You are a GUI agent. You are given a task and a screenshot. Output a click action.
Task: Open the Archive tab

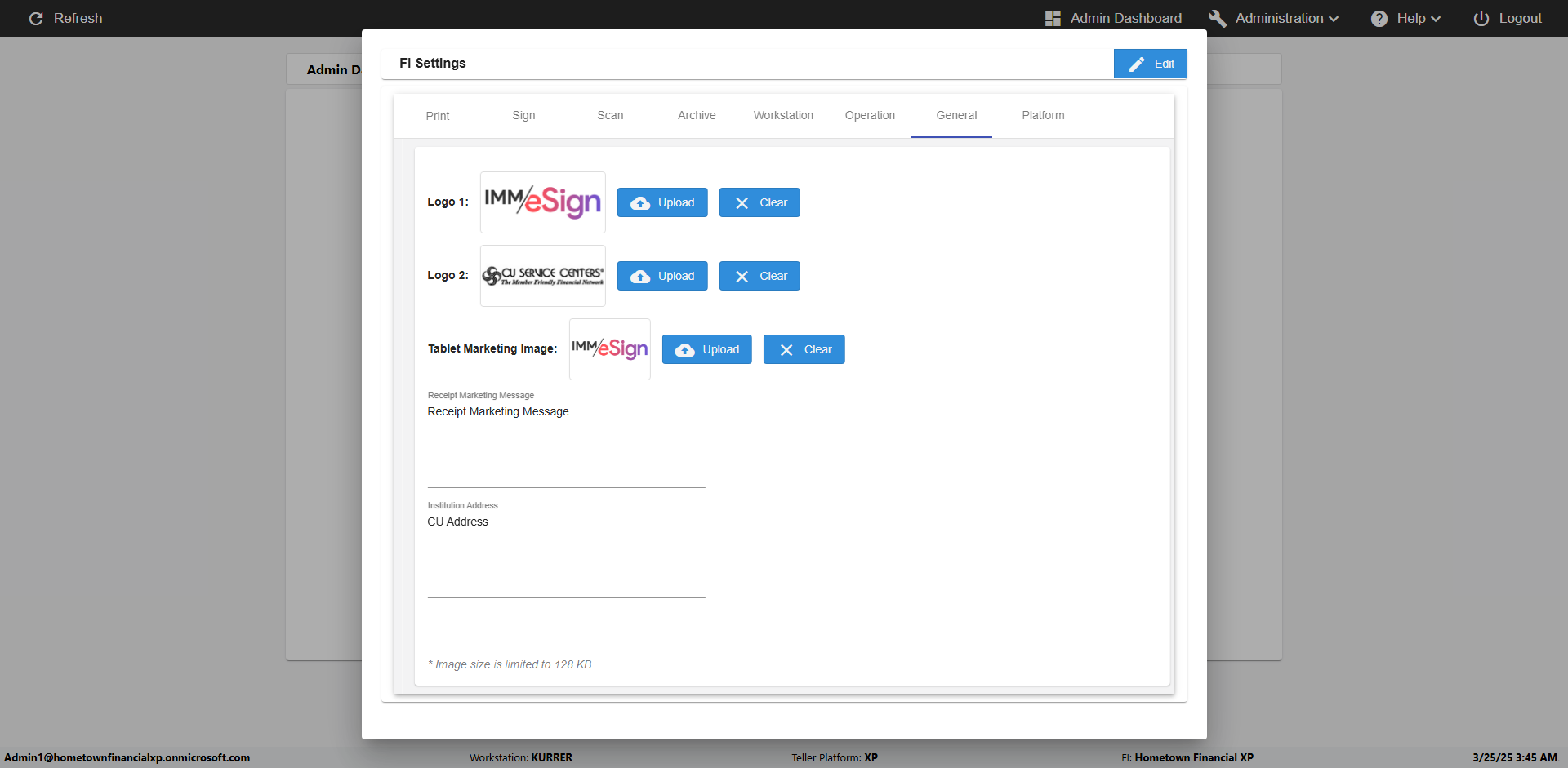pos(697,116)
